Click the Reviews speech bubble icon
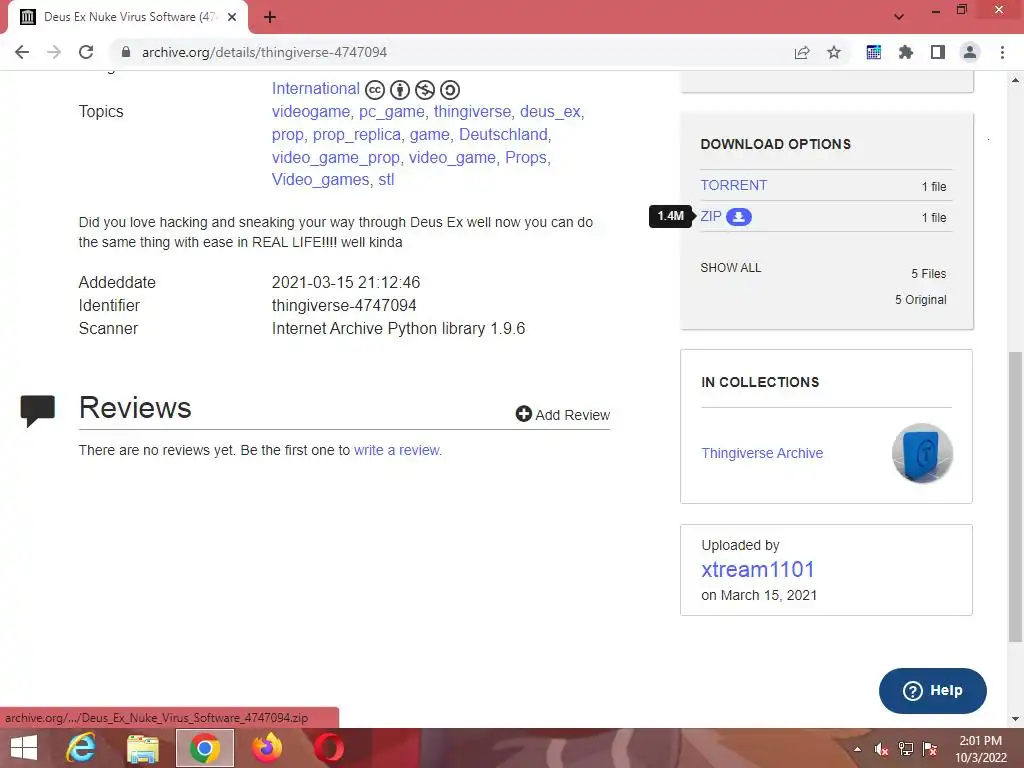 [38, 411]
